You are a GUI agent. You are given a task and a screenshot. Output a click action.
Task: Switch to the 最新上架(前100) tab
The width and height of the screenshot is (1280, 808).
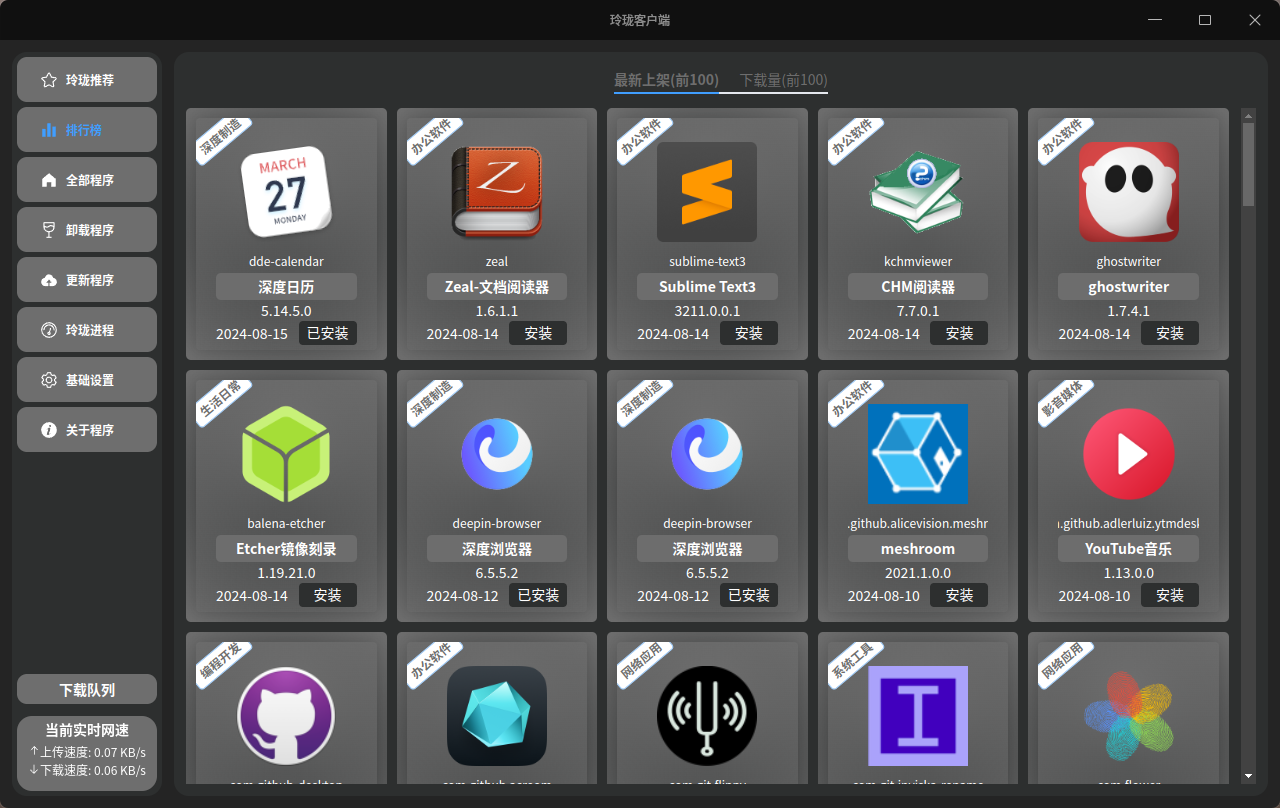(666, 80)
